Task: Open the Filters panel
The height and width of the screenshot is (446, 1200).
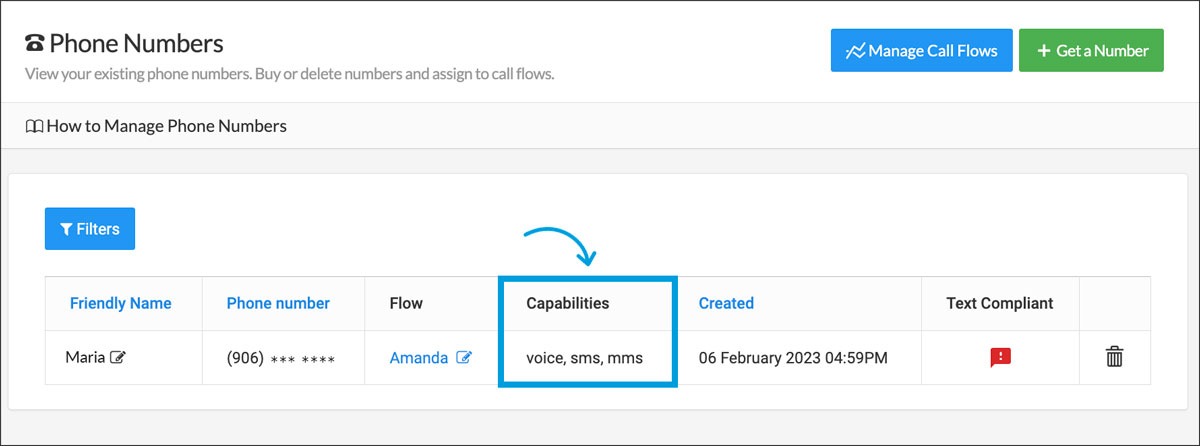Action: pos(89,229)
